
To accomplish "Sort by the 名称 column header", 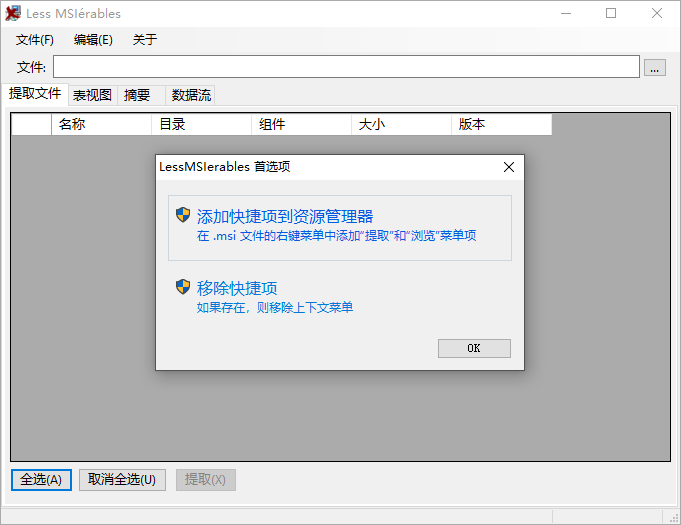I will pyautogui.click(x=101, y=125).
